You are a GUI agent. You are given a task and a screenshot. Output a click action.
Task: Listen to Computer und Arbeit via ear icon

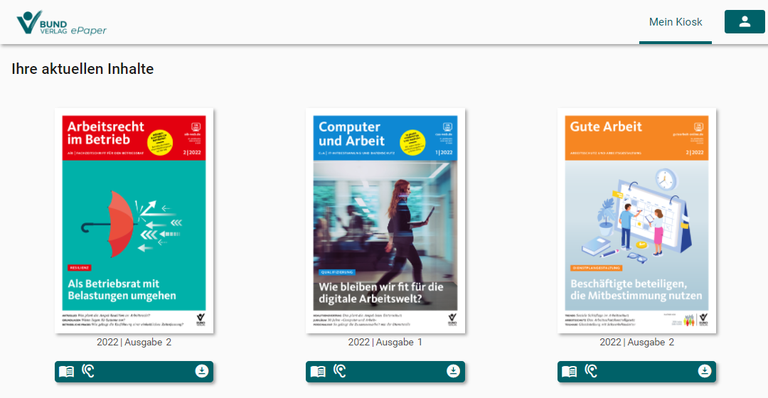(x=340, y=371)
